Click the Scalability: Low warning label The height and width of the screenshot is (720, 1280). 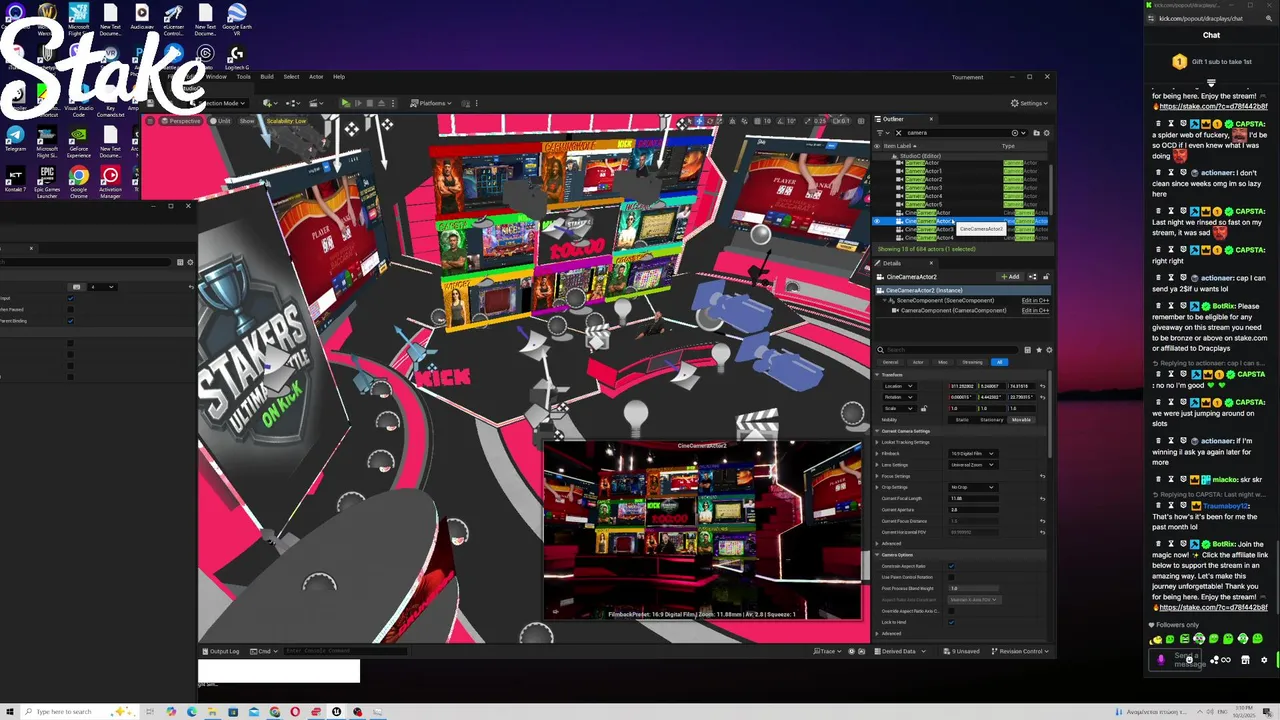286,121
